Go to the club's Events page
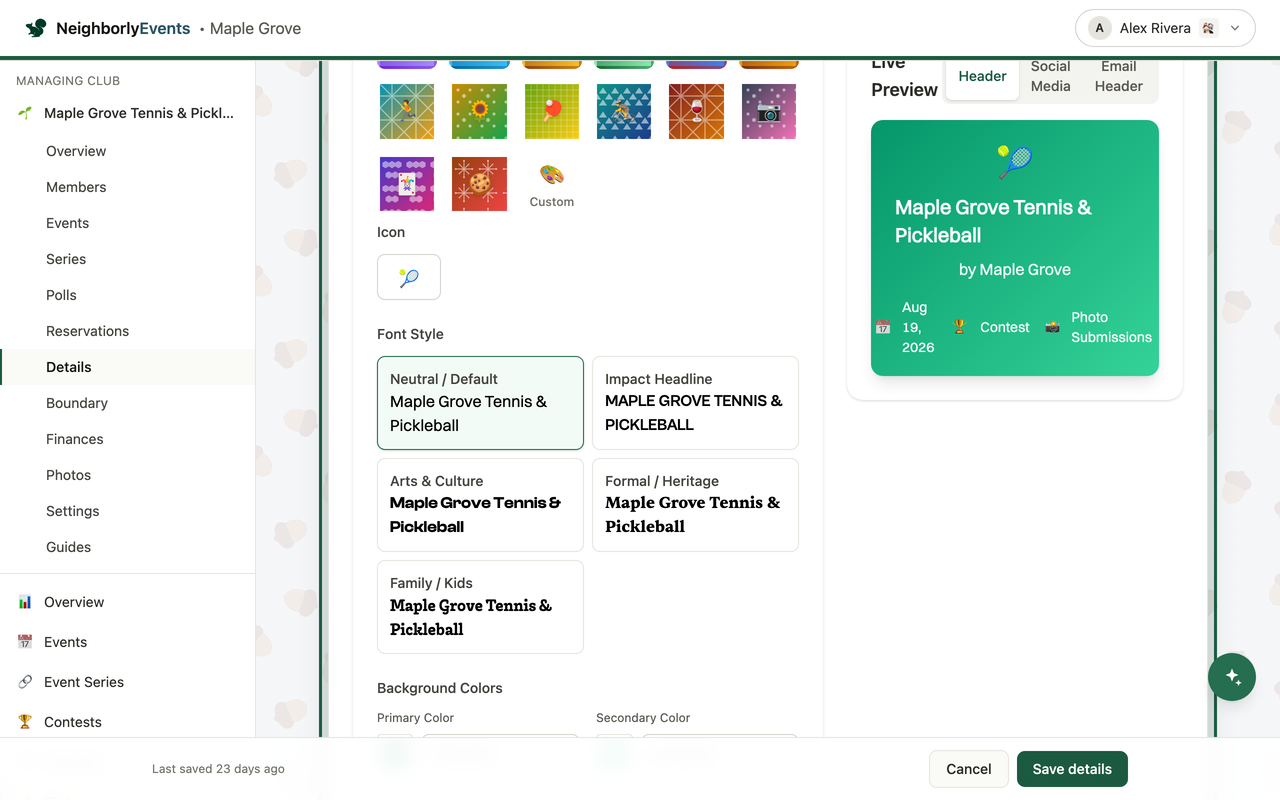The height and width of the screenshot is (800, 1280). pos(67,223)
